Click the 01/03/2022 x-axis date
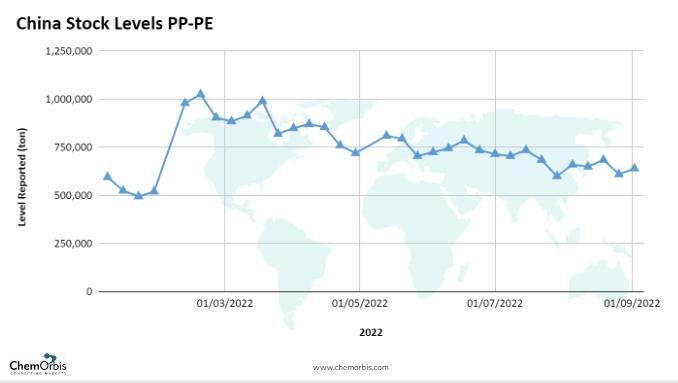Screen dimensions: 678x383 click(x=224, y=303)
